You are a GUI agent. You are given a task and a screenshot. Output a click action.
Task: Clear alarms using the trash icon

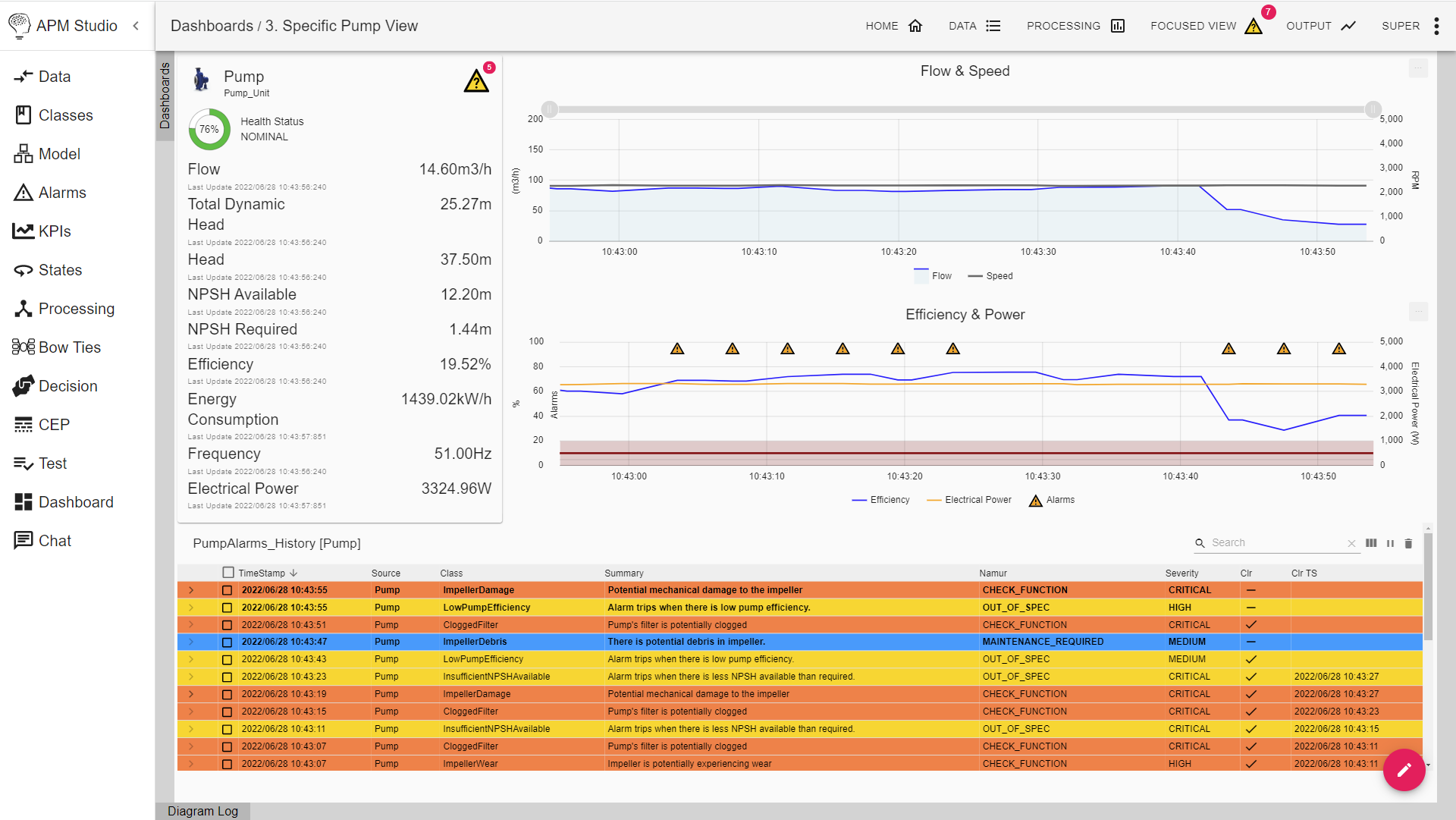(1408, 543)
